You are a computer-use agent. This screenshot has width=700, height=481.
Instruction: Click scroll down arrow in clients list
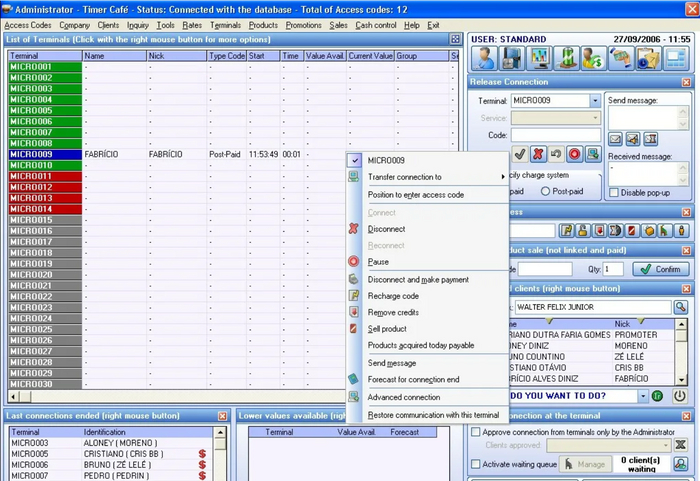(681, 380)
